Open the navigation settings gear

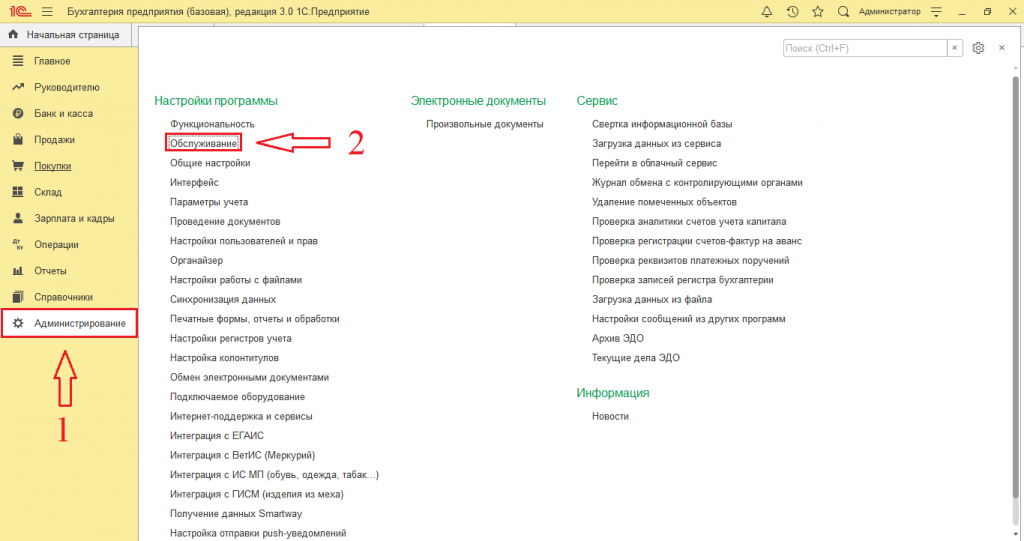coord(978,48)
